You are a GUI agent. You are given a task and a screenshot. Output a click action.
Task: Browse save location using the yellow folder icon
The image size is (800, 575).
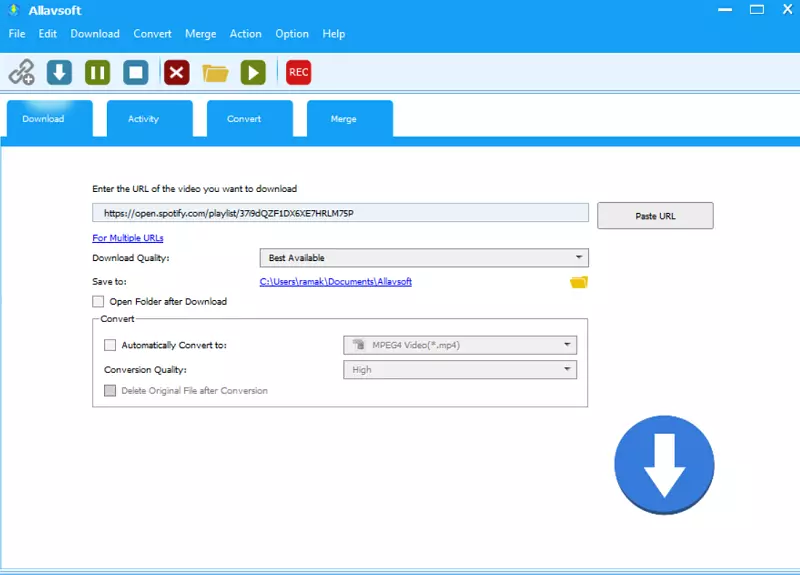pyautogui.click(x=578, y=282)
